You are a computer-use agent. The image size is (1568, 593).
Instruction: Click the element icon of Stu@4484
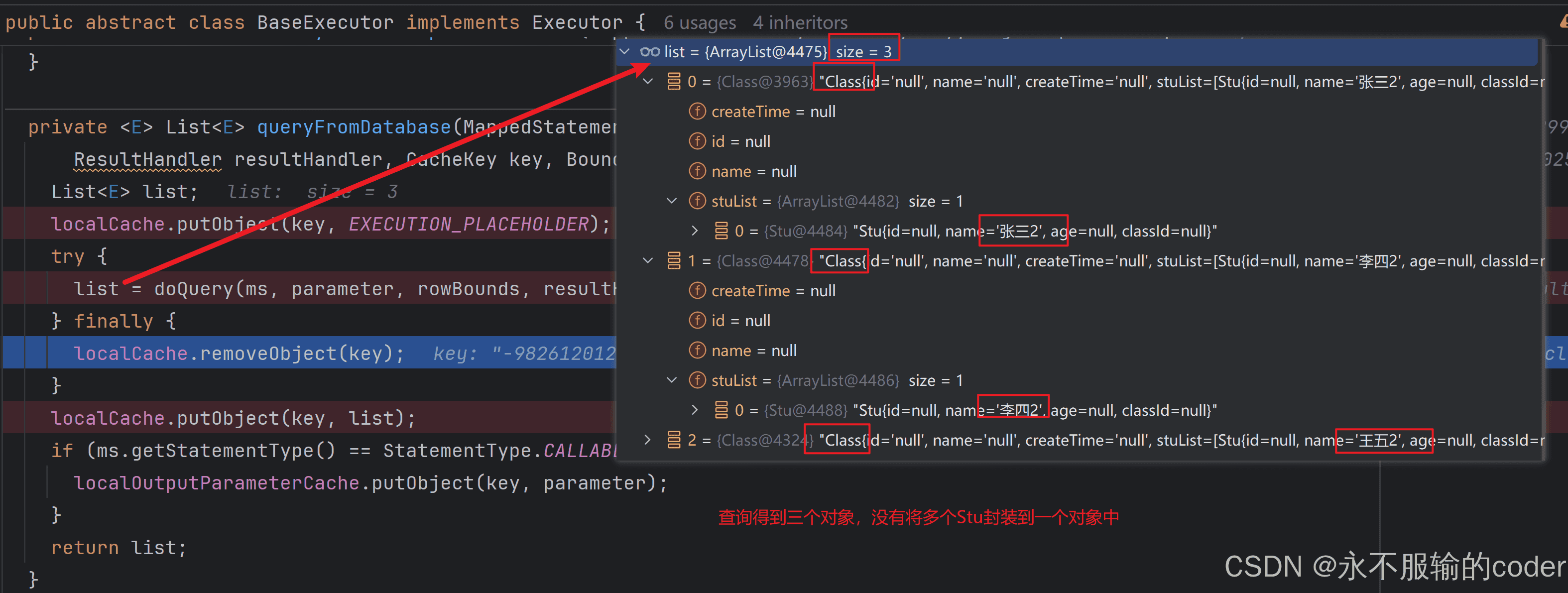click(722, 231)
